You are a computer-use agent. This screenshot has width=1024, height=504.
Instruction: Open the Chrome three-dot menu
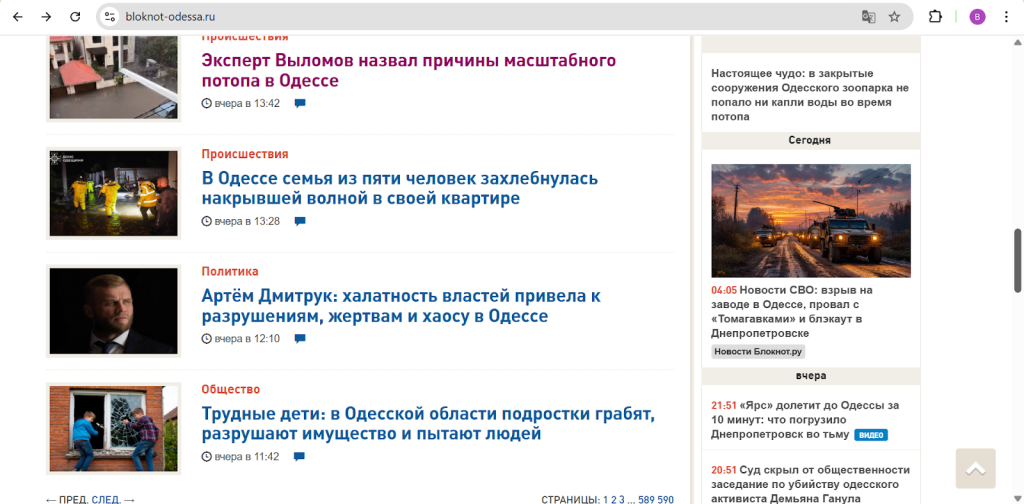tap(1006, 17)
